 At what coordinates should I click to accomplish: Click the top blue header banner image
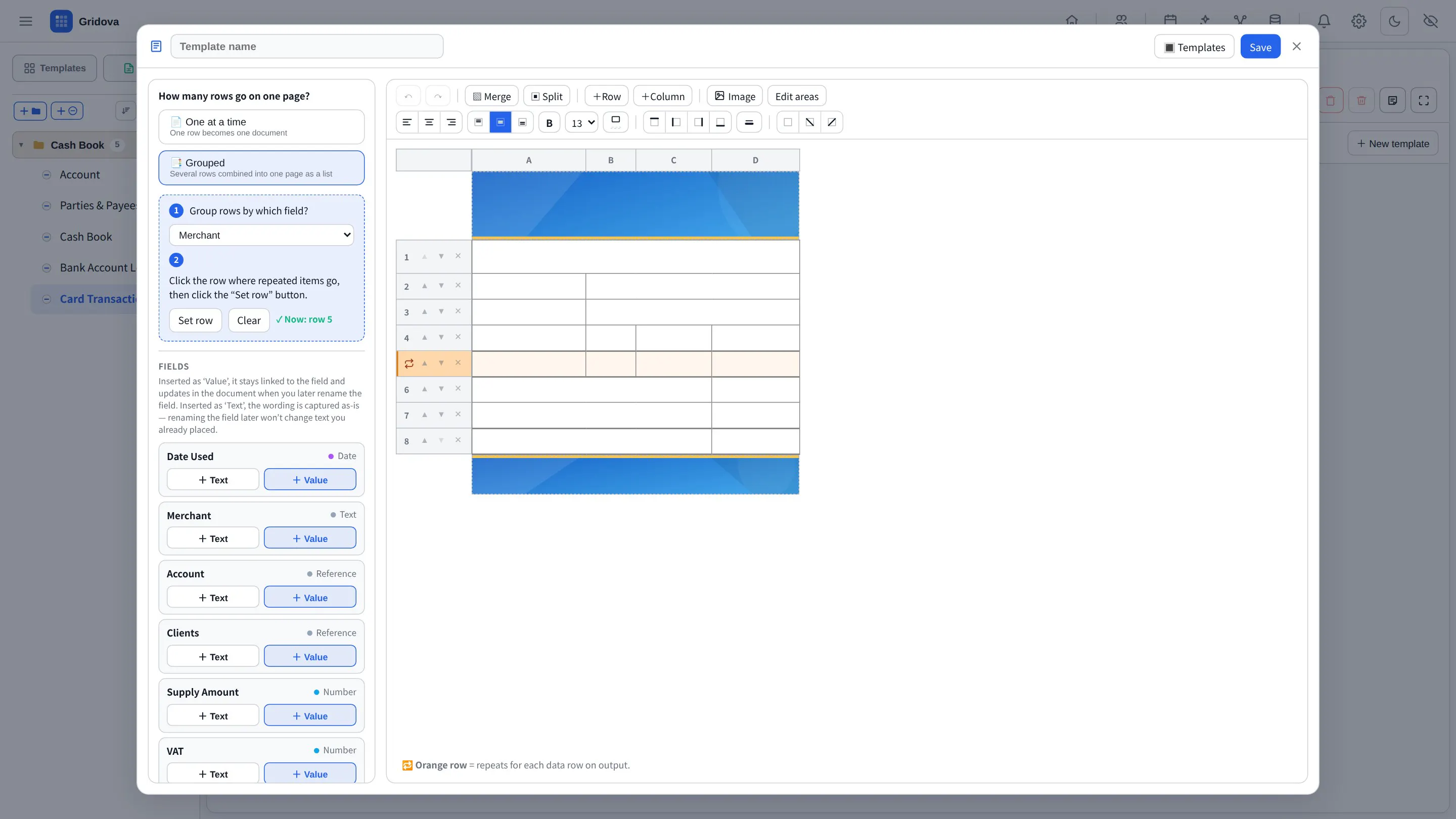635,205
